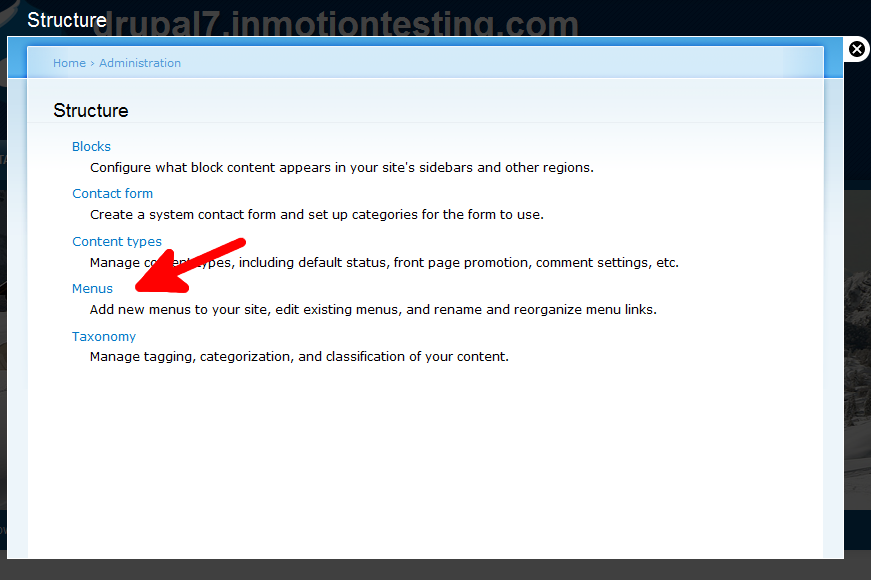Click the system contact form description text
The width and height of the screenshot is (871, 580).
[x=317, y=215]
